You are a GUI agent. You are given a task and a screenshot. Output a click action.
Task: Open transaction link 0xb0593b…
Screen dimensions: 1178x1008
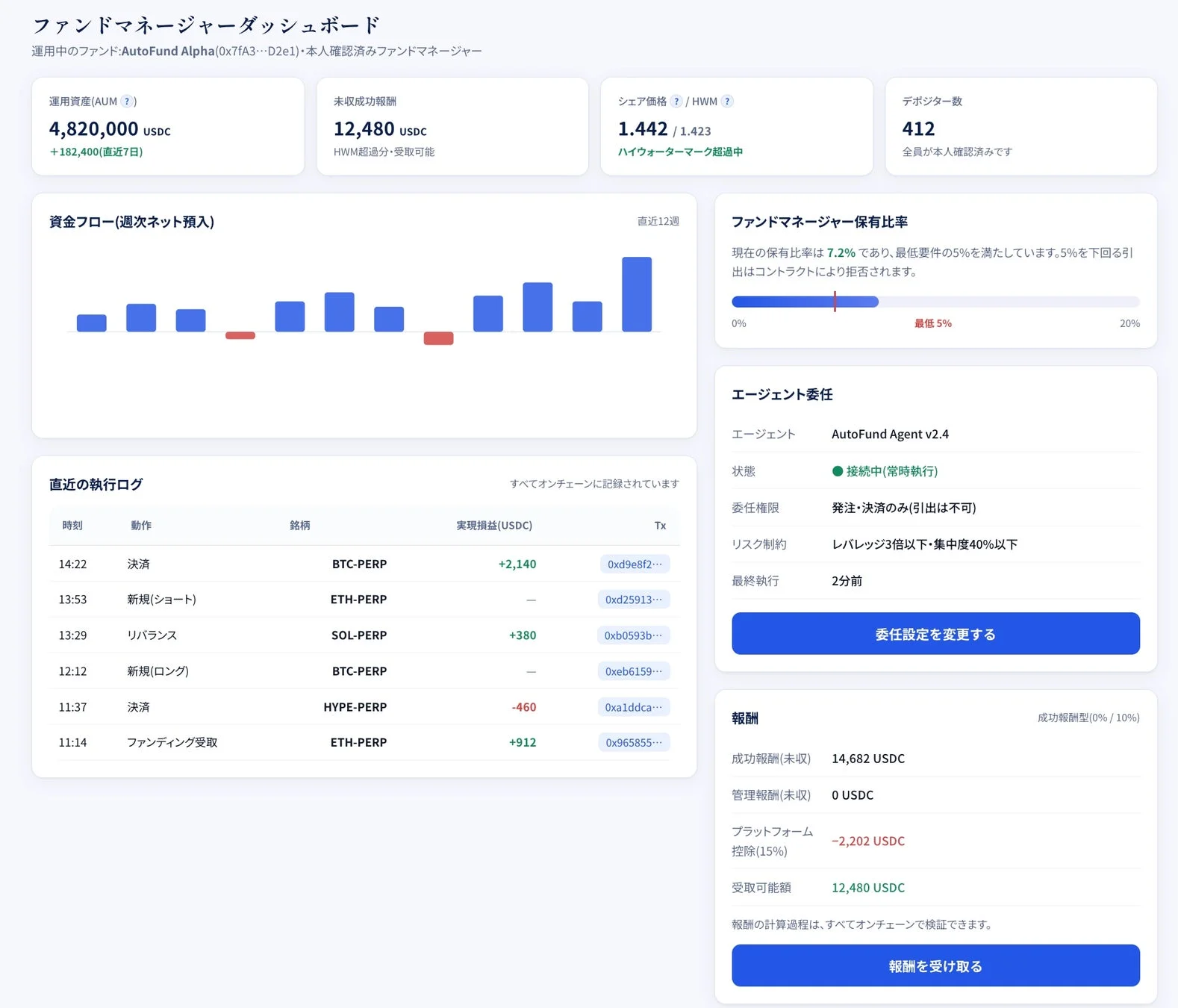pyautogui.click(x=633, y=635)
